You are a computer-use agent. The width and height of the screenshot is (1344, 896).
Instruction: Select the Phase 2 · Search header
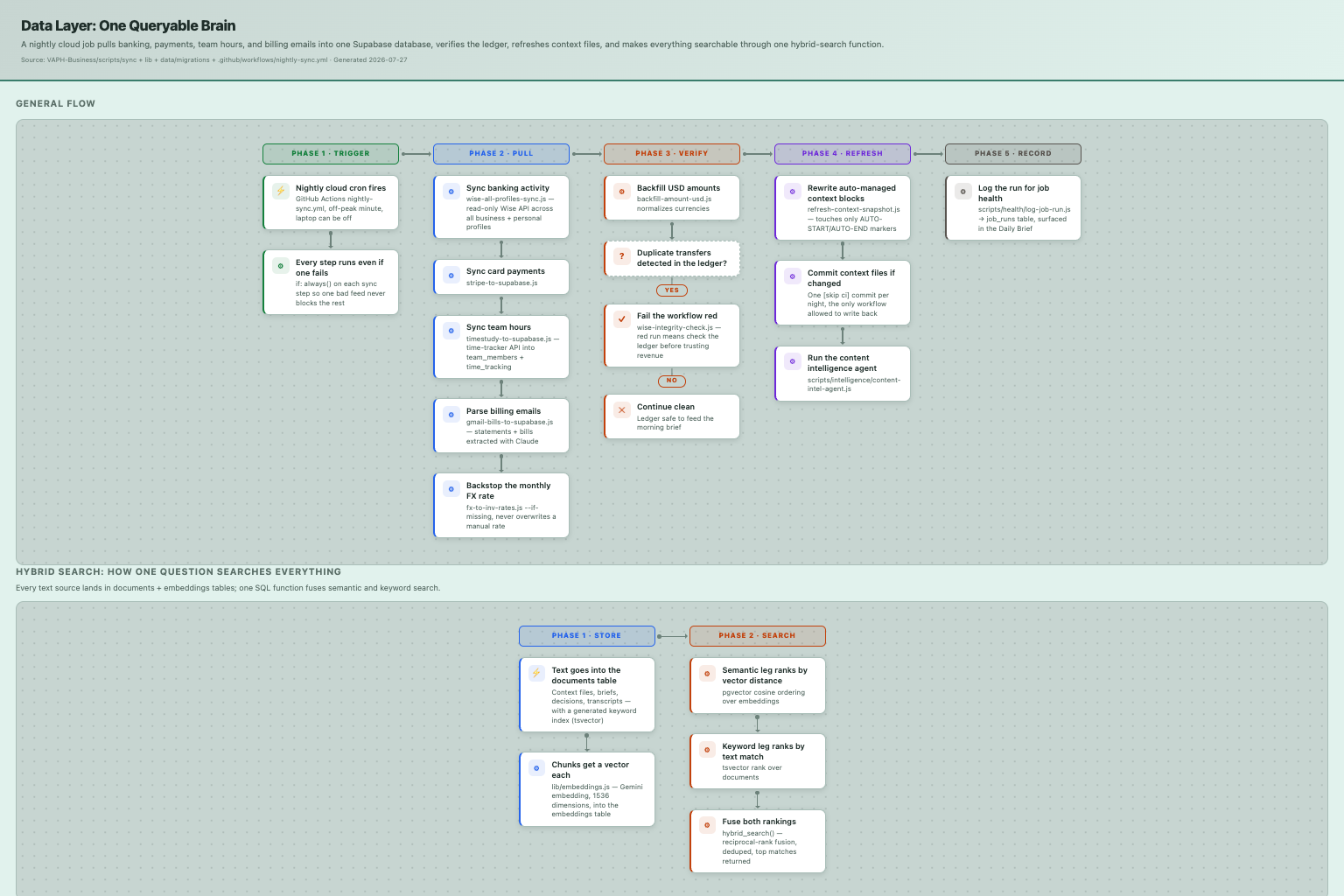coord(758,636)
